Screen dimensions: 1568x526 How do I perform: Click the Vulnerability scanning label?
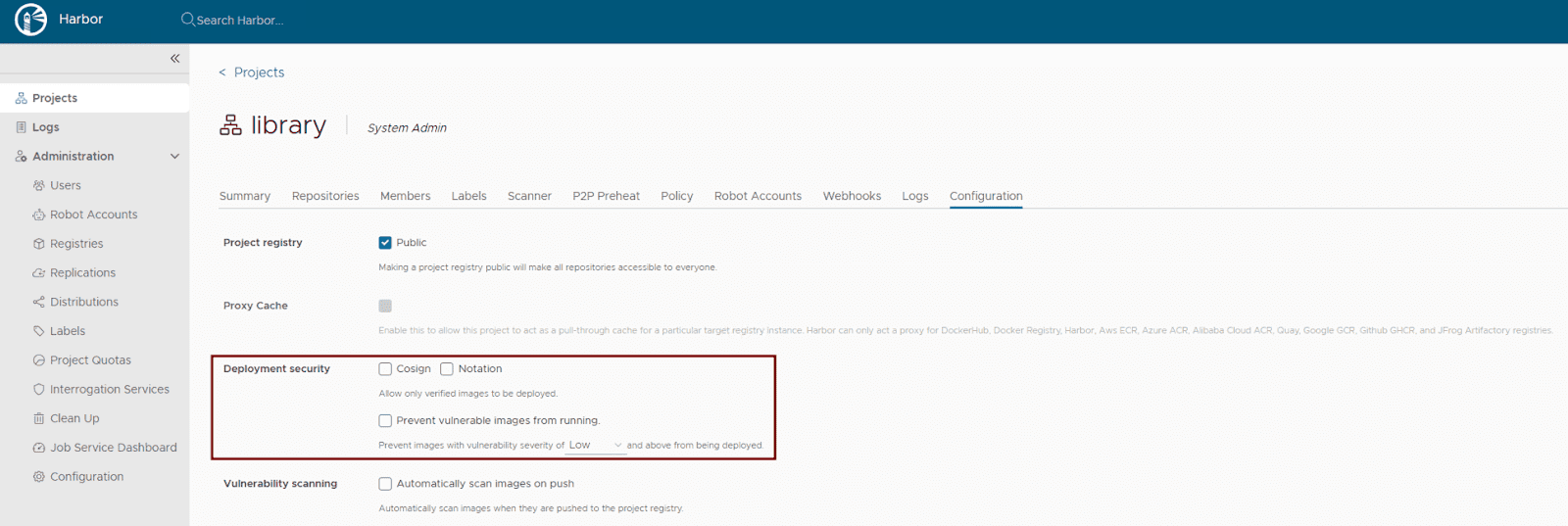280,484
